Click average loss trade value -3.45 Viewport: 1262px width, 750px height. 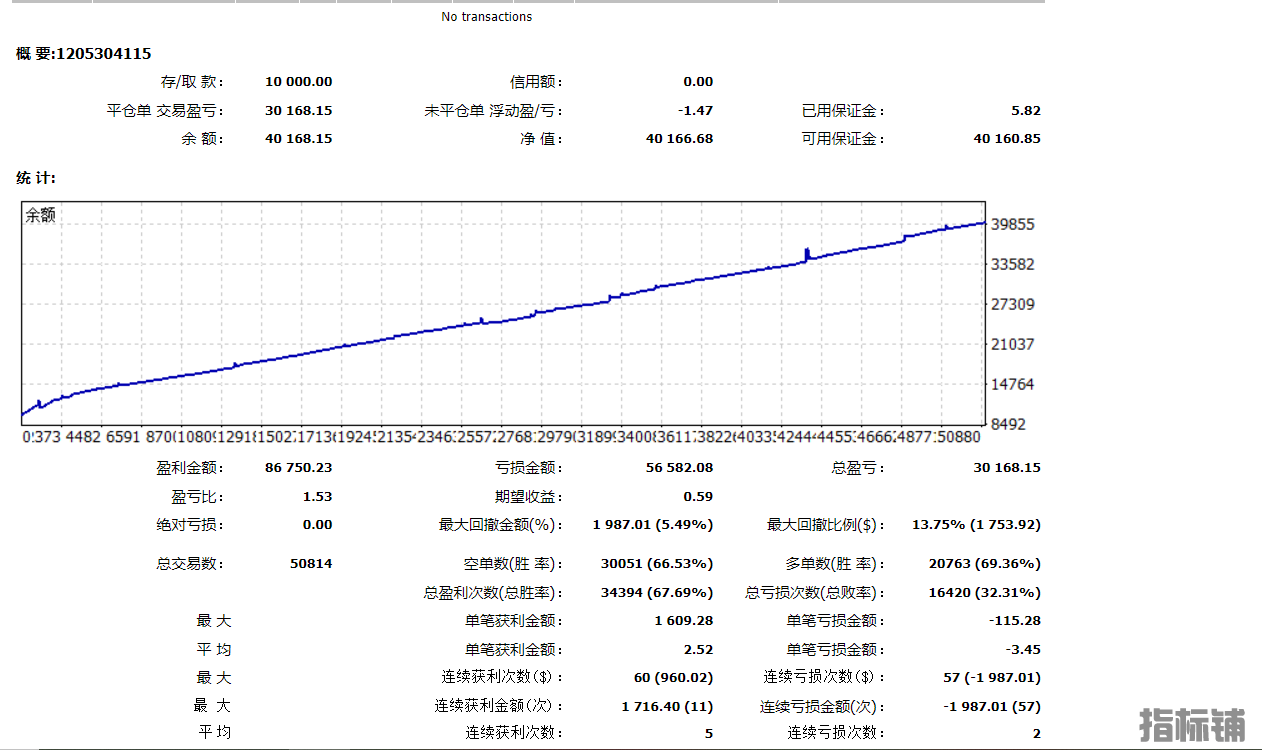(x=1023, y=649)
